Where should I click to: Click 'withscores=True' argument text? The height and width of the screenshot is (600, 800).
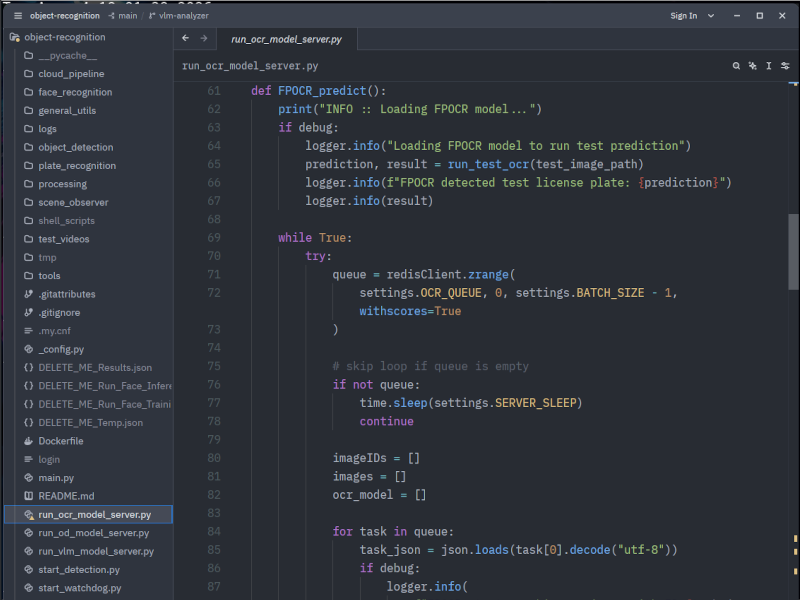(410, 311)
